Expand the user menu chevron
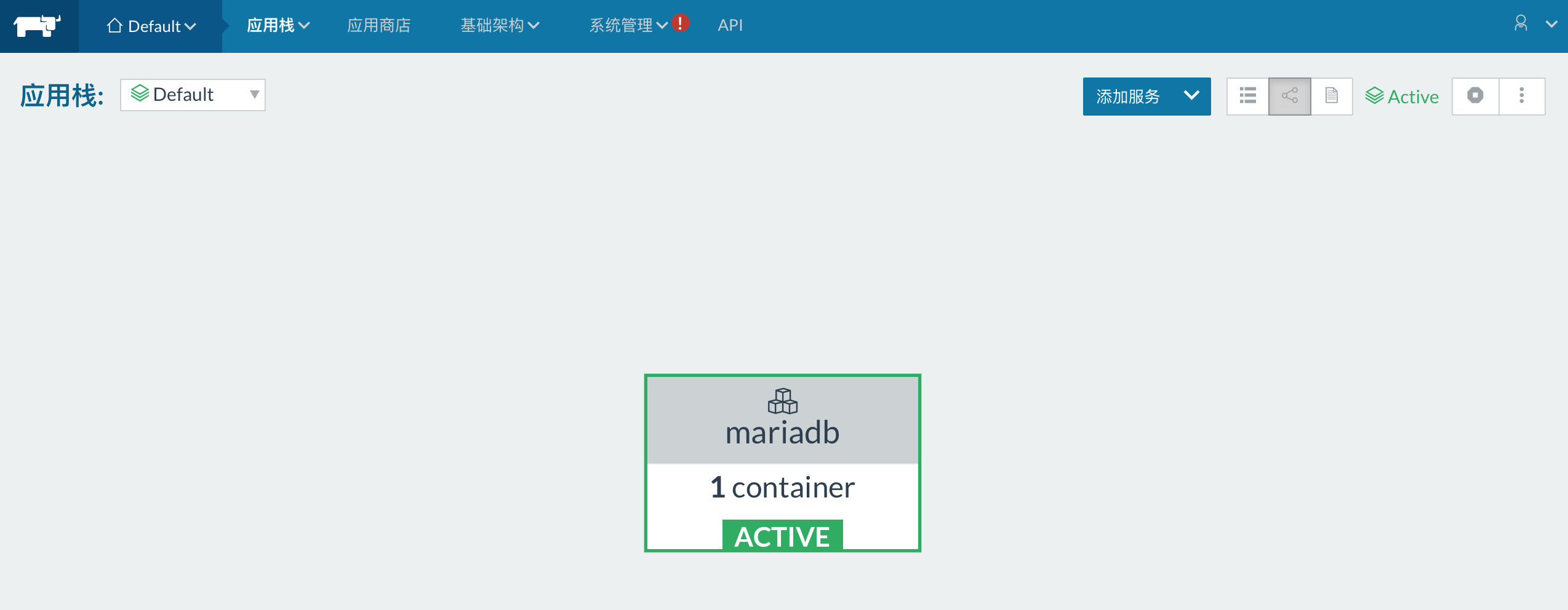The image size is (1568, 610). coord(1551,25)
